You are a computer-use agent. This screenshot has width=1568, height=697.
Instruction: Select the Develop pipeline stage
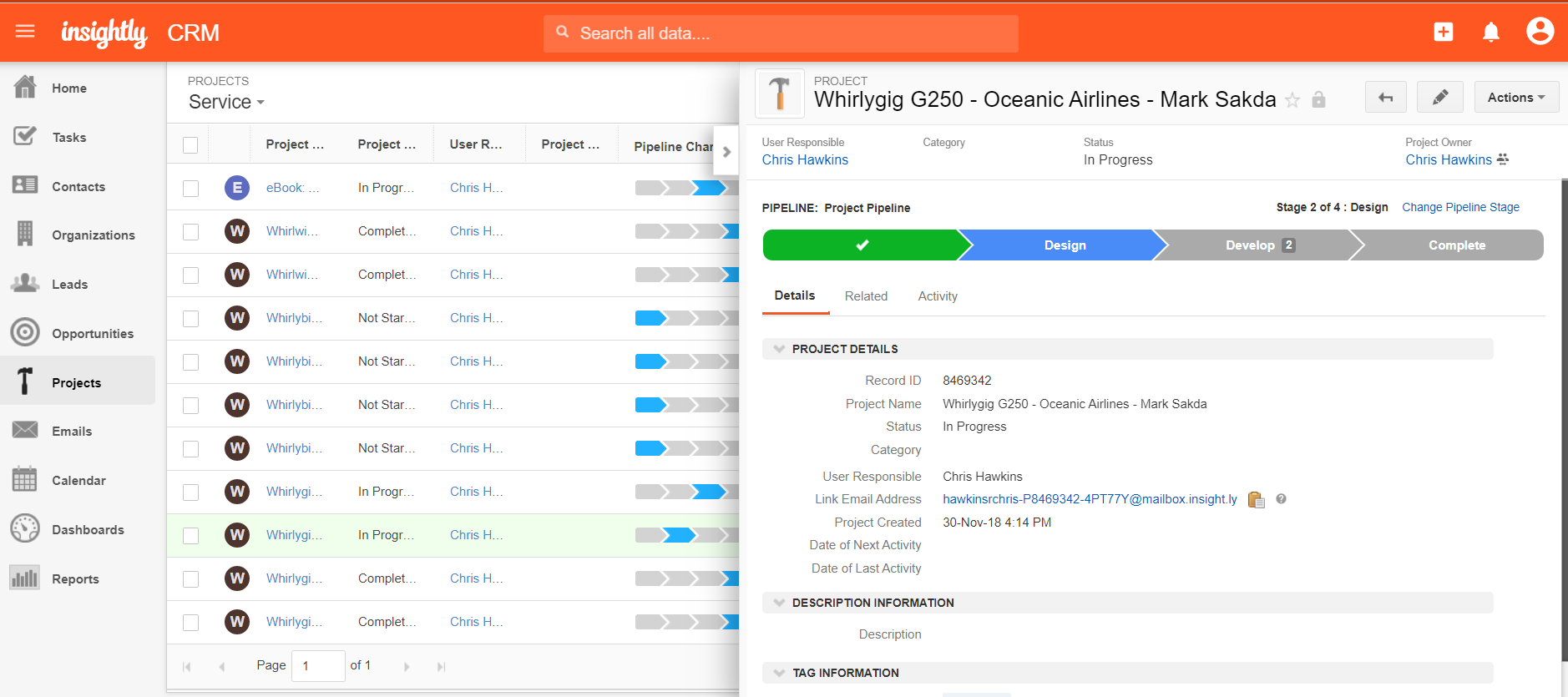tap(1252, 245)
